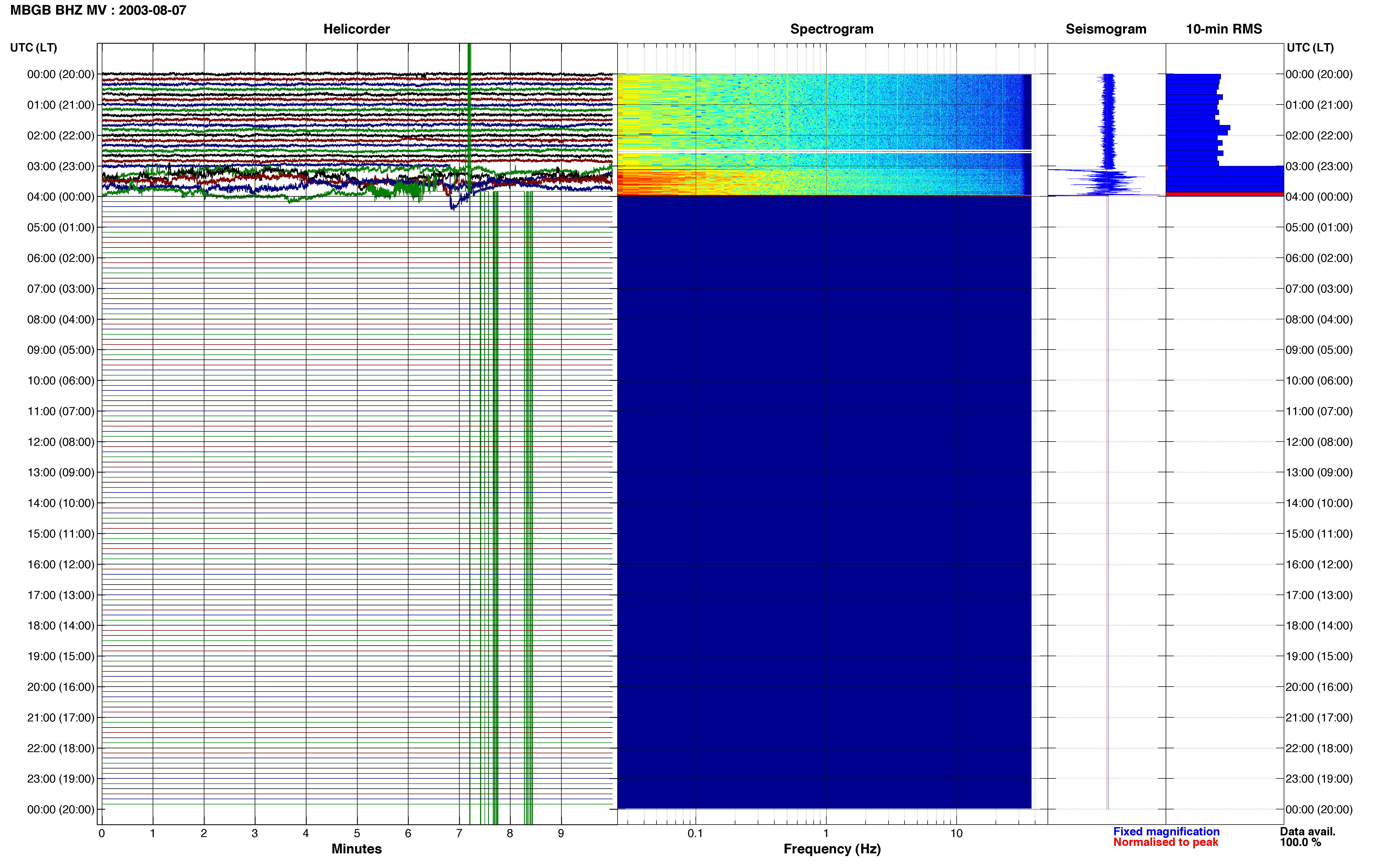Click right time label '15:00 (11:00)'
Screen dimensions: 1388x868
tap(1319, 534)
